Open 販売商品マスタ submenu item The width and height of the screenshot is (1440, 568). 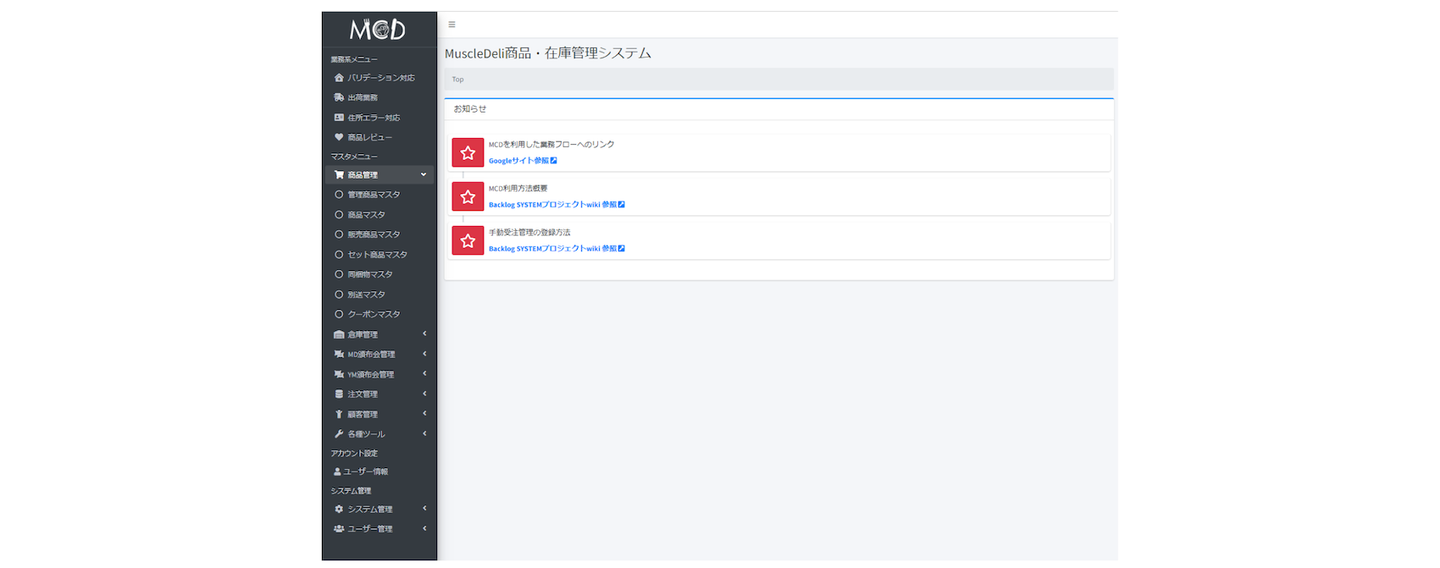(380, 235)
